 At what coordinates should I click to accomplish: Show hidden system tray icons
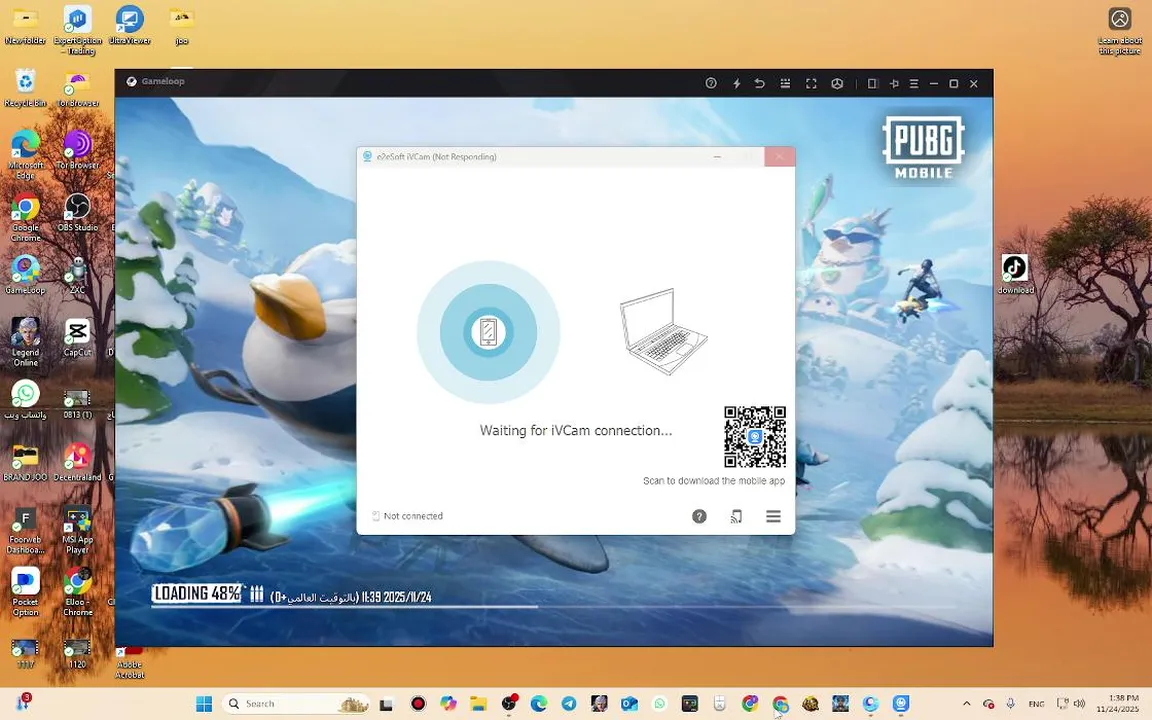(x=967, y=704)
